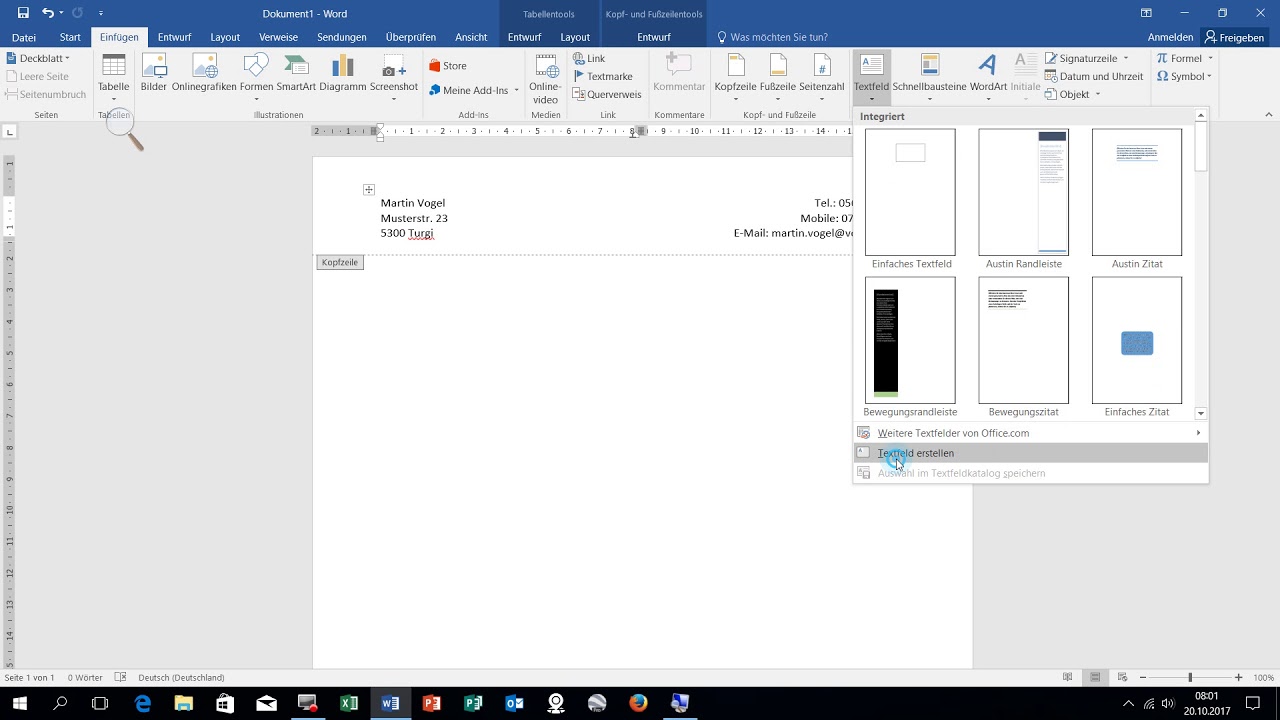Click the Save icon in title bar

(x=22, y=13)
